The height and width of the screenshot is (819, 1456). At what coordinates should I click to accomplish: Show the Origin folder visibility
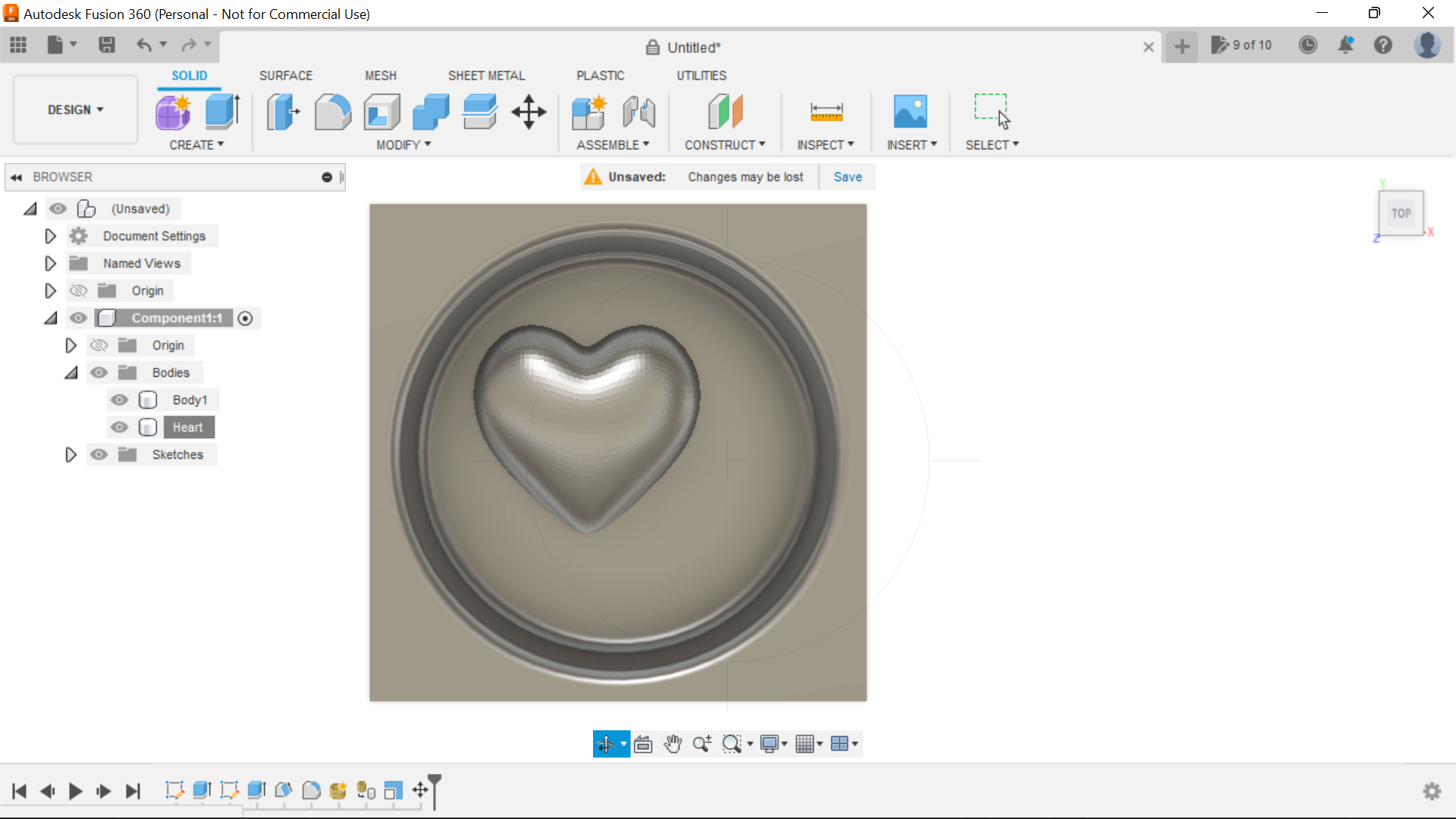[x=78, y=290]
